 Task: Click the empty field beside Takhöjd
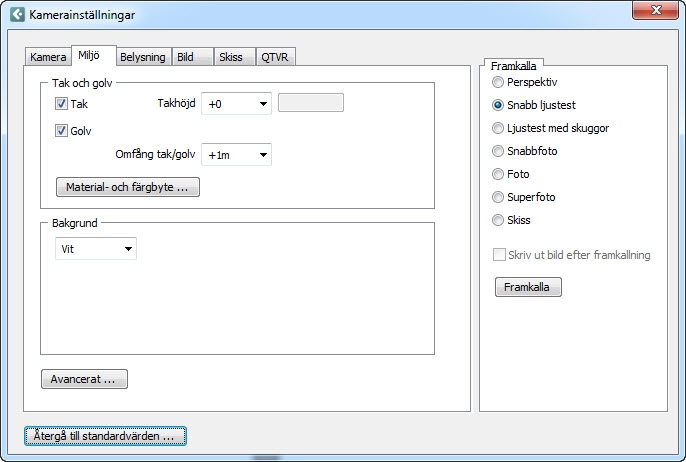[x=310, y=103]
